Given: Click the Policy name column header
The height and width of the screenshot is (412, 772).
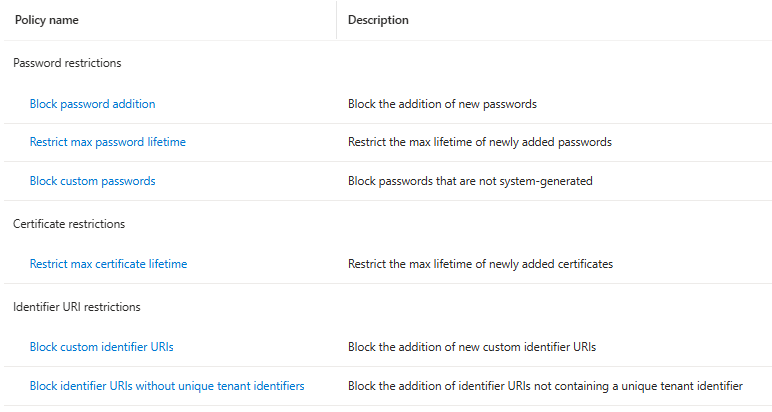Looking at the screenshot, I should pyautogui.click(x=47, y=20).
